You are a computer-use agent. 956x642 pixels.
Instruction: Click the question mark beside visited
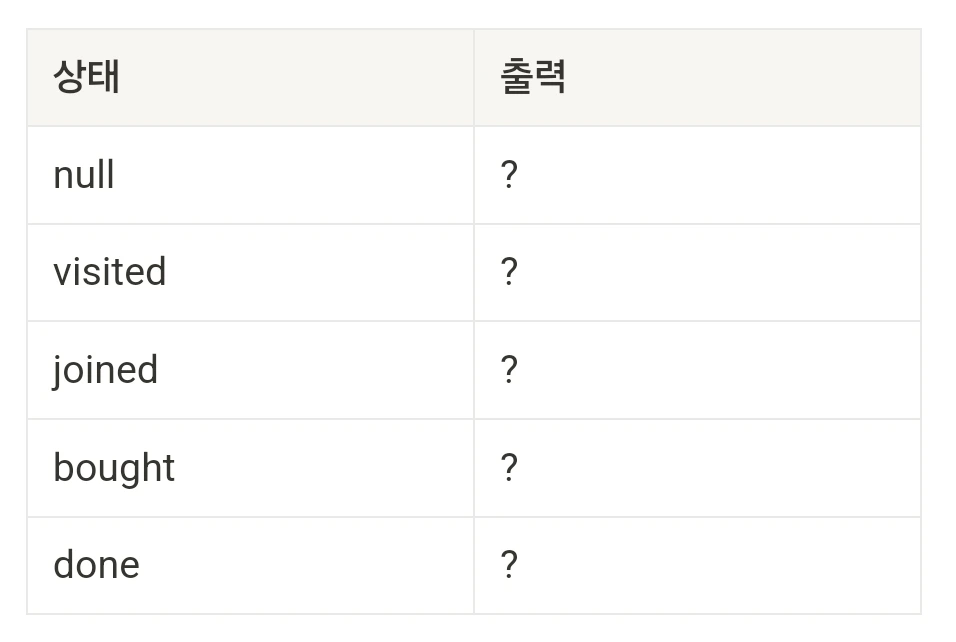509,272
